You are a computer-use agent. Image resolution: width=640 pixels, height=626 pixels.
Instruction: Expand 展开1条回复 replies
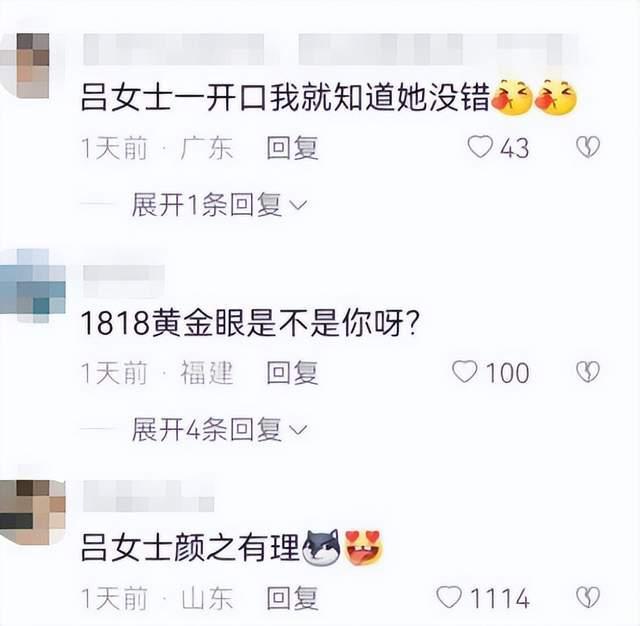pyautogui.click(x=219, y=205)
